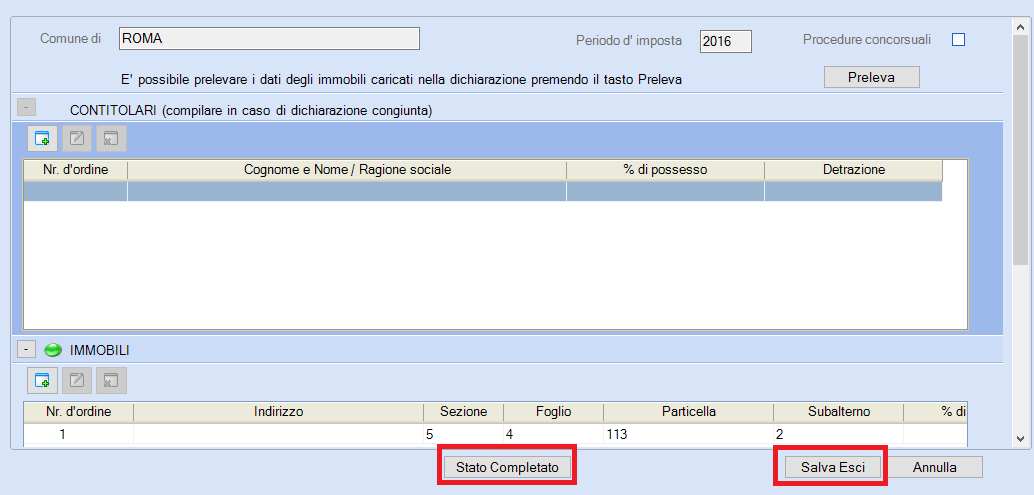Add a new row in CONTITOLARI toolbar
The image size is (1034, 495).
pos(42,138)
